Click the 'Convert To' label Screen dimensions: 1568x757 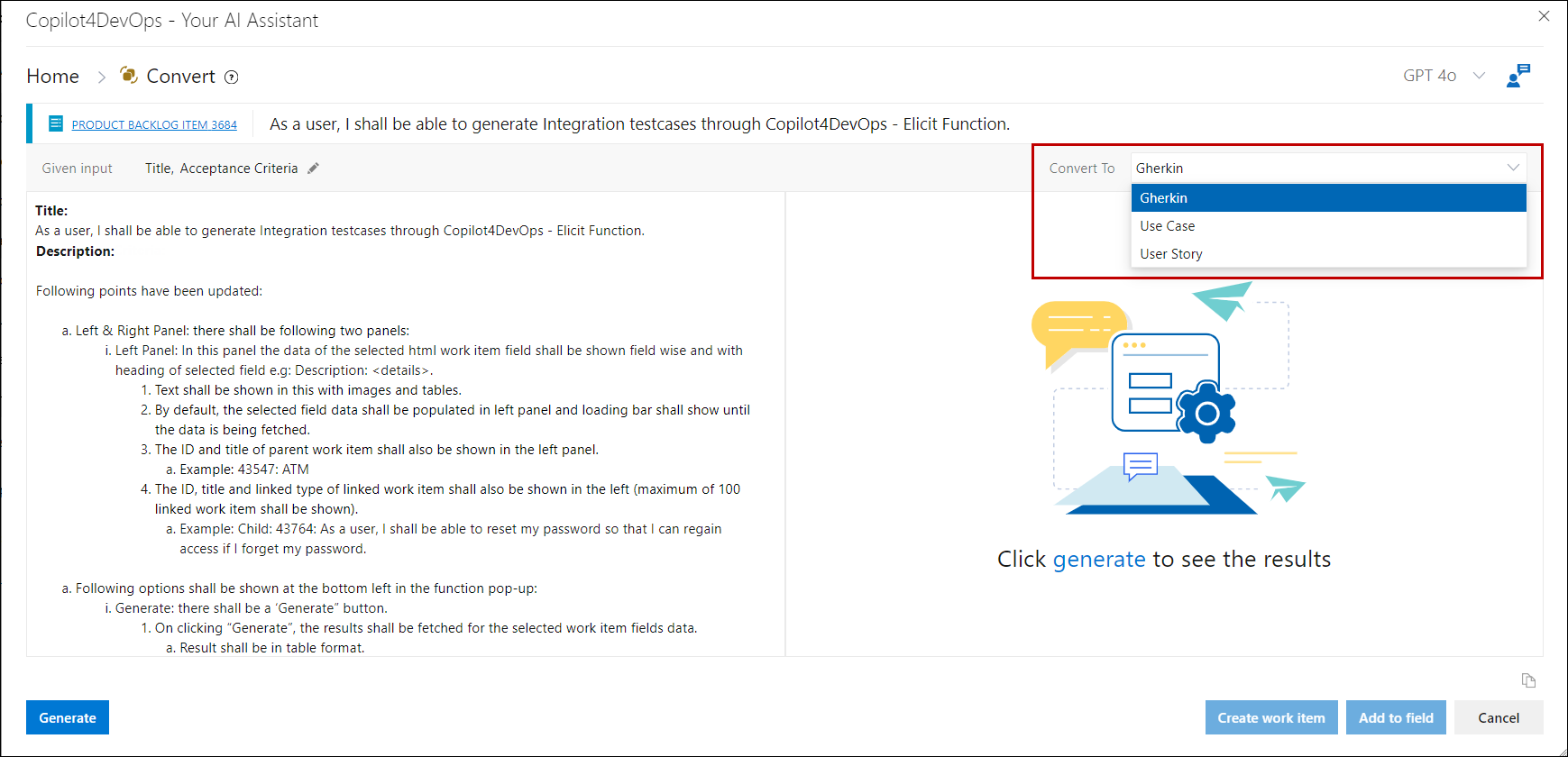(x=1082, y=169)
